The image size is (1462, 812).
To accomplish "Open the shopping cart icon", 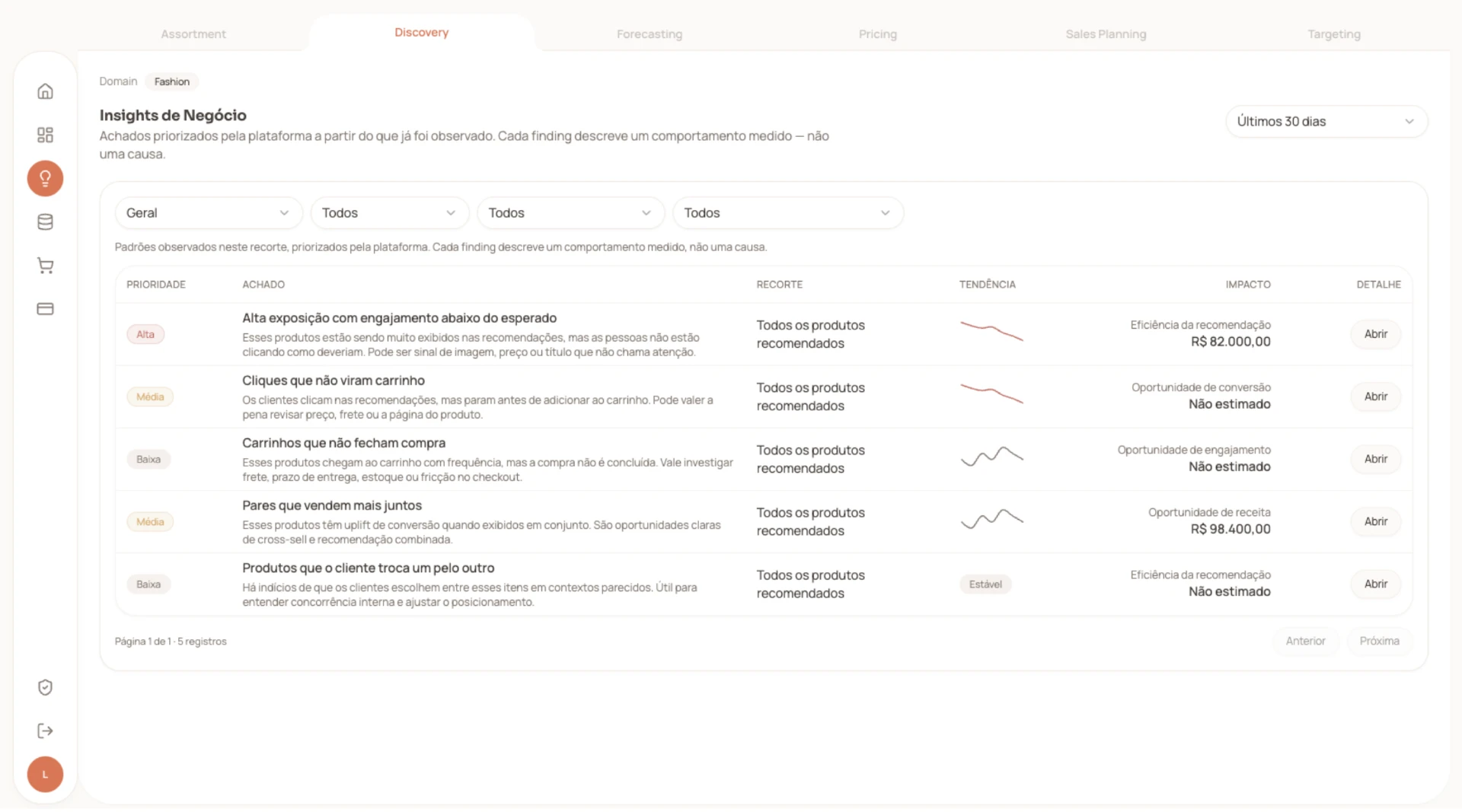I will click(45, 266).
